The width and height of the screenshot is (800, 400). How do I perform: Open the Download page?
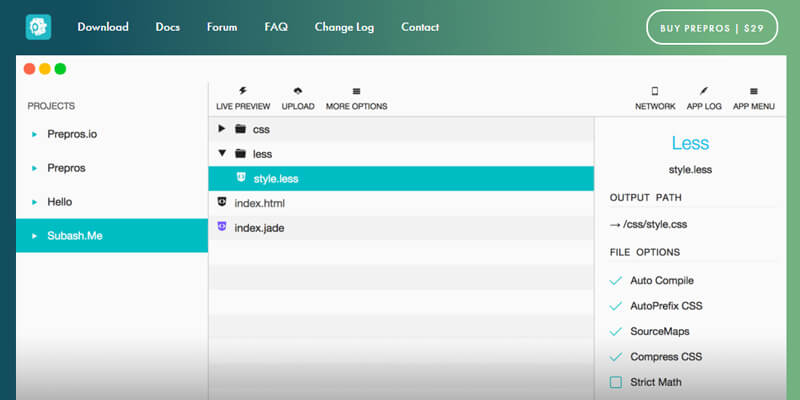[x=103, y=27]
